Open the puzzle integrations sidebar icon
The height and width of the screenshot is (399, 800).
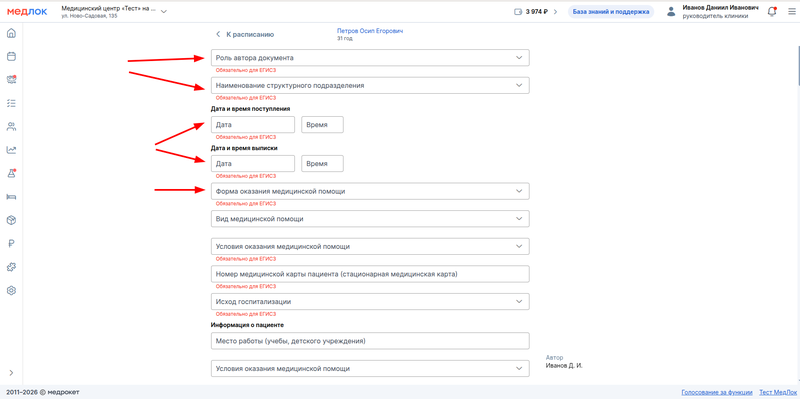click(11, 267)
